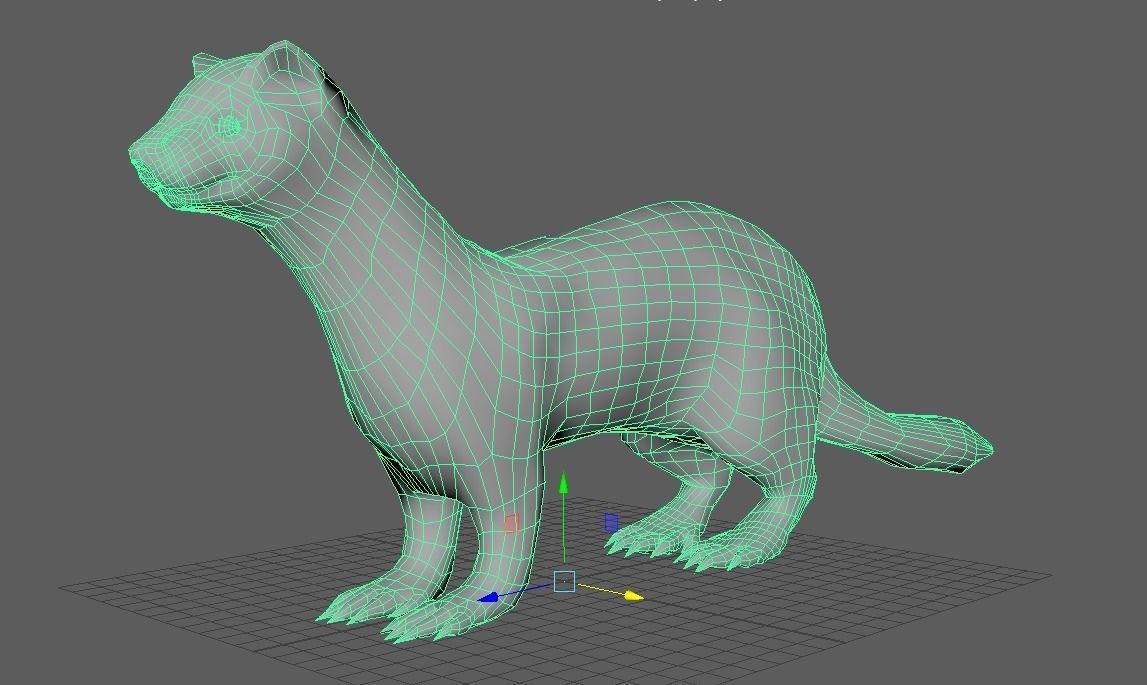Viewport: 1147px width, 685px height.
Task: Click the small red plane handle square
Action: tap(512, 523)
